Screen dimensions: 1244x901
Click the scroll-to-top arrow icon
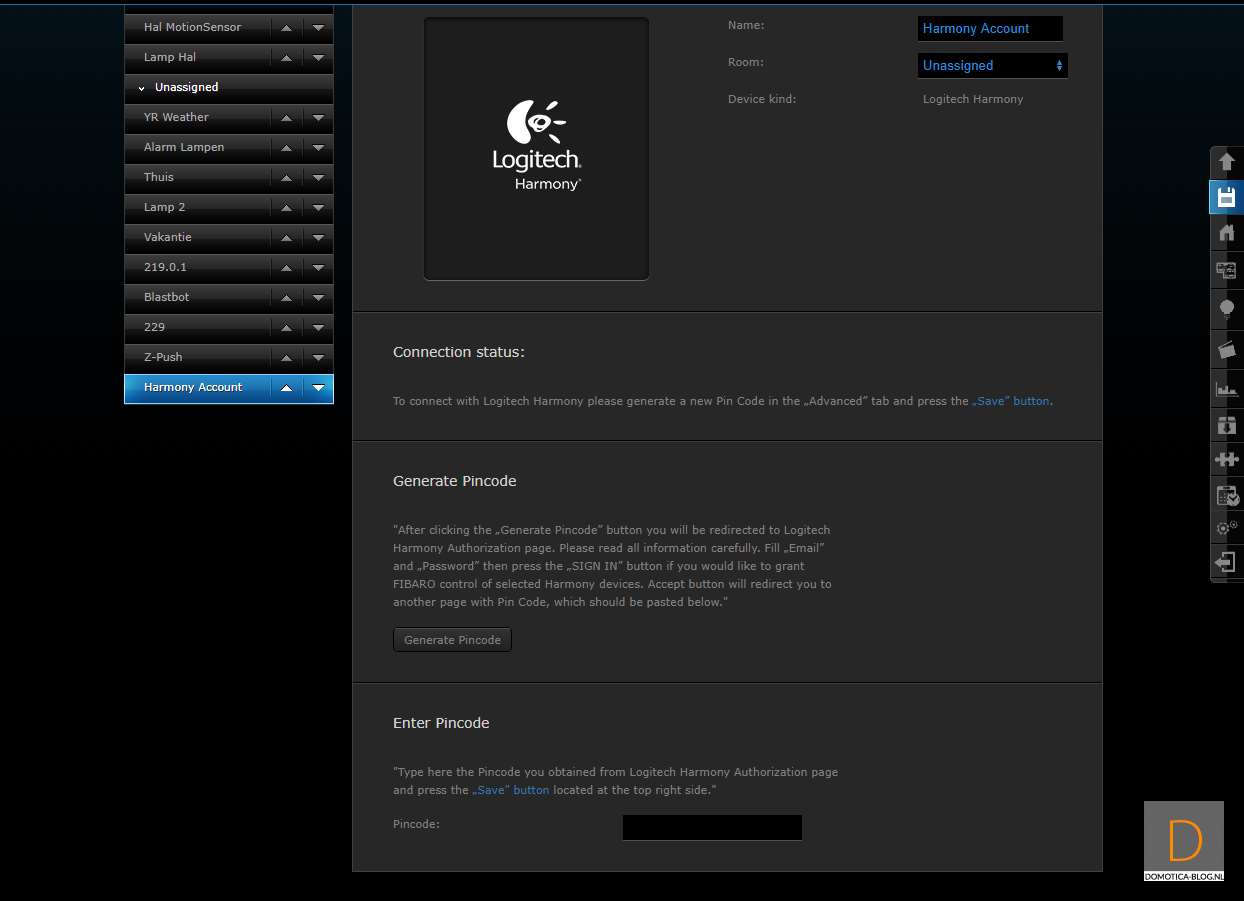point(1226,162)
